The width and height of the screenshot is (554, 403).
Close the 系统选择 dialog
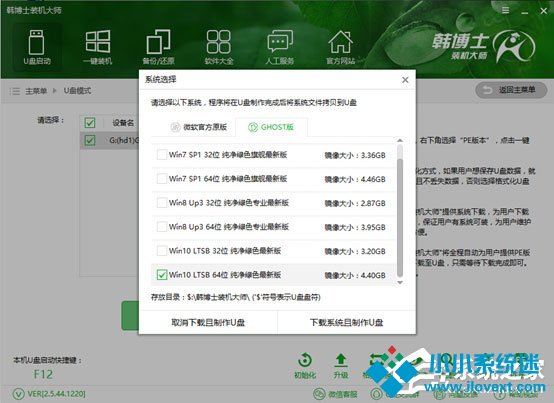405,80
